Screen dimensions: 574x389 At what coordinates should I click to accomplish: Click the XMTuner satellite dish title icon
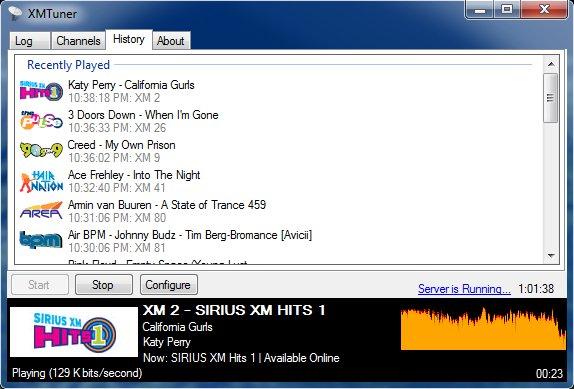15,13
